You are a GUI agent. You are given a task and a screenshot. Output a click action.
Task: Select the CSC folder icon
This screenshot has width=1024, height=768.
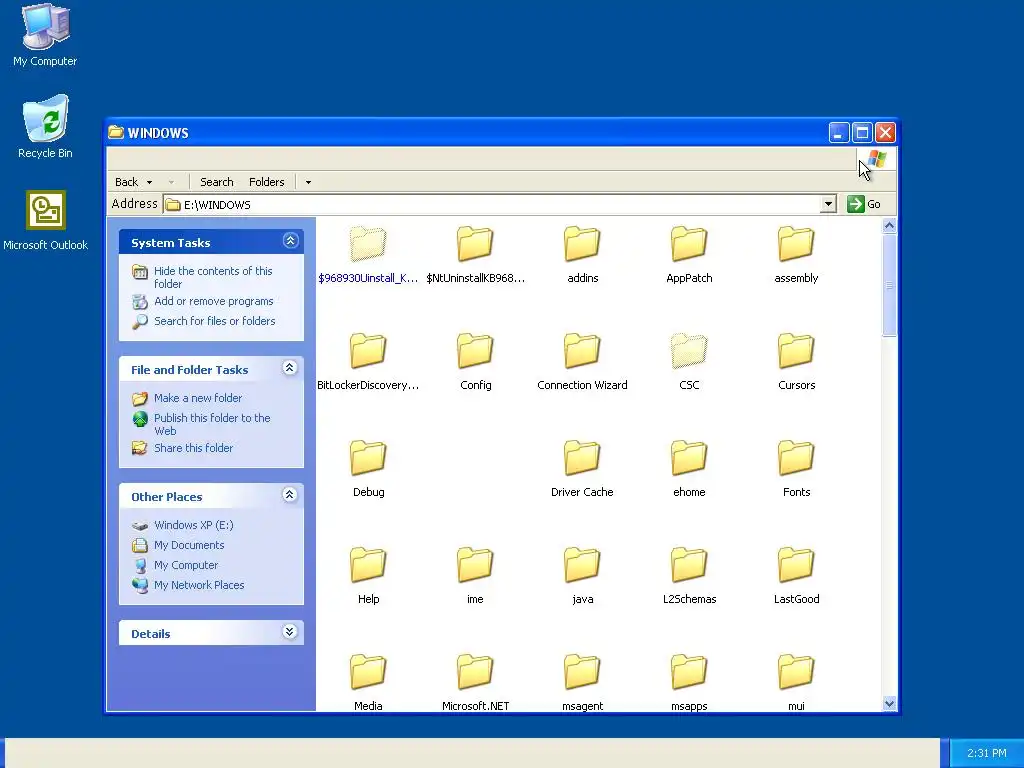689,351
